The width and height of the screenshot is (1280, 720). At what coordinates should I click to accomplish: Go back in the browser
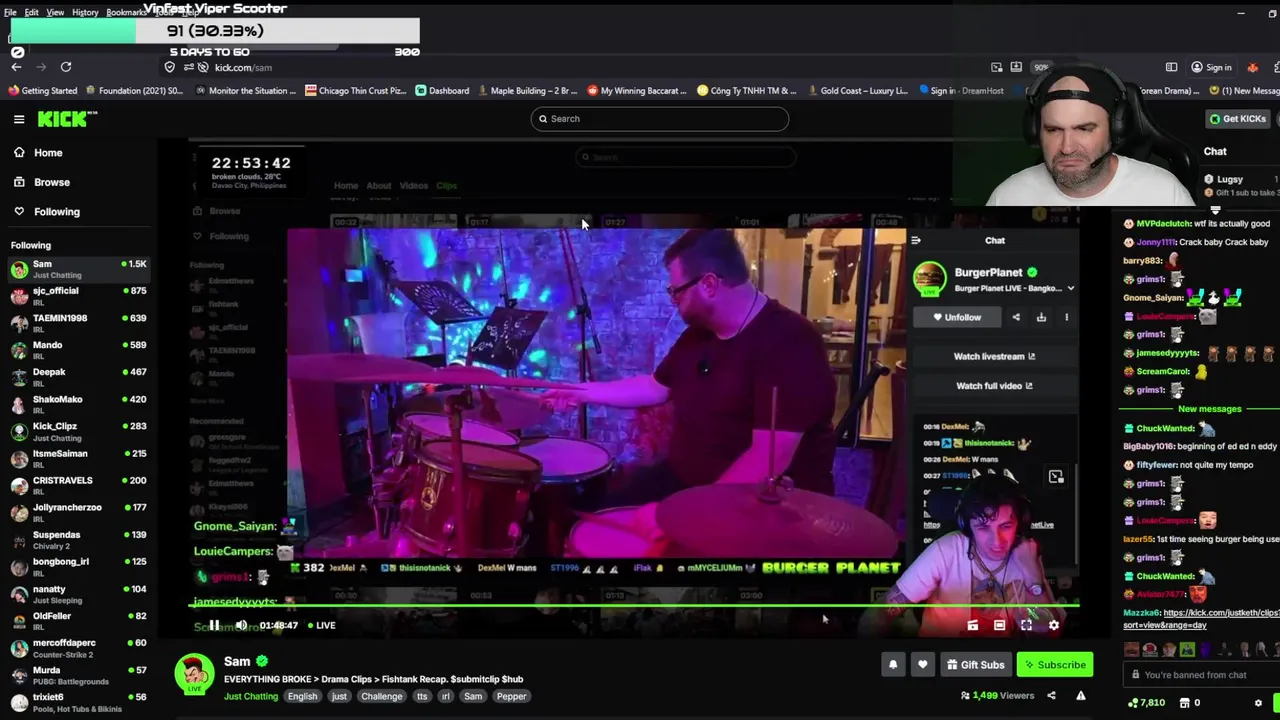pos(16,67)
